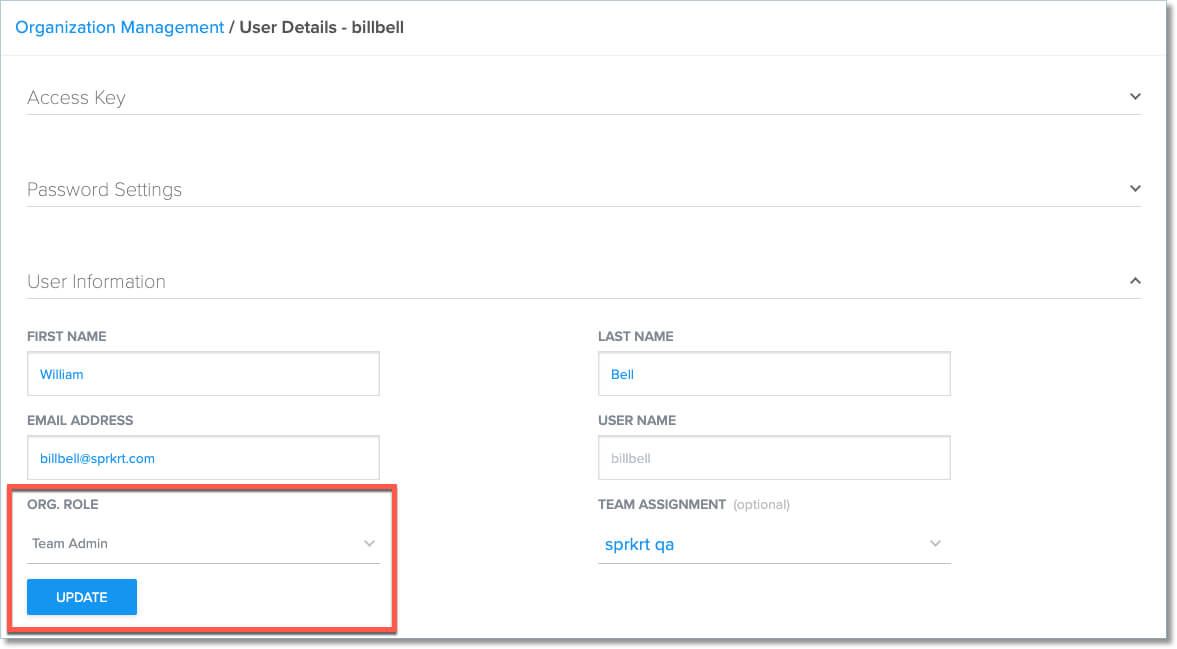Click the UPDATE button
The width and height of the screenshot is (1177, 649).
(81, 597)
